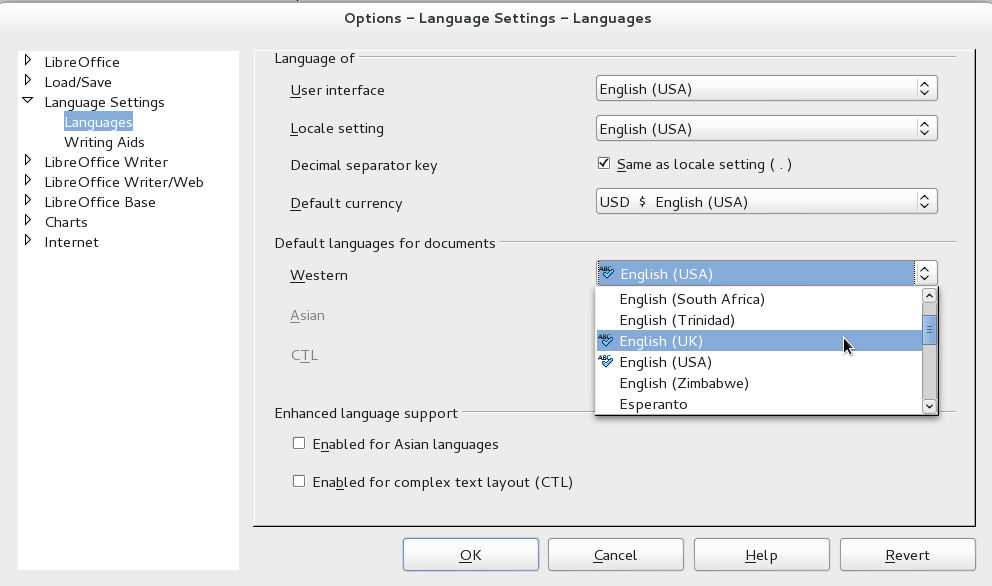Select the LibreOffice Writer/Web category label
This screenshot has width=992, height=586.
pyautogui.click(x=124, y=182)
